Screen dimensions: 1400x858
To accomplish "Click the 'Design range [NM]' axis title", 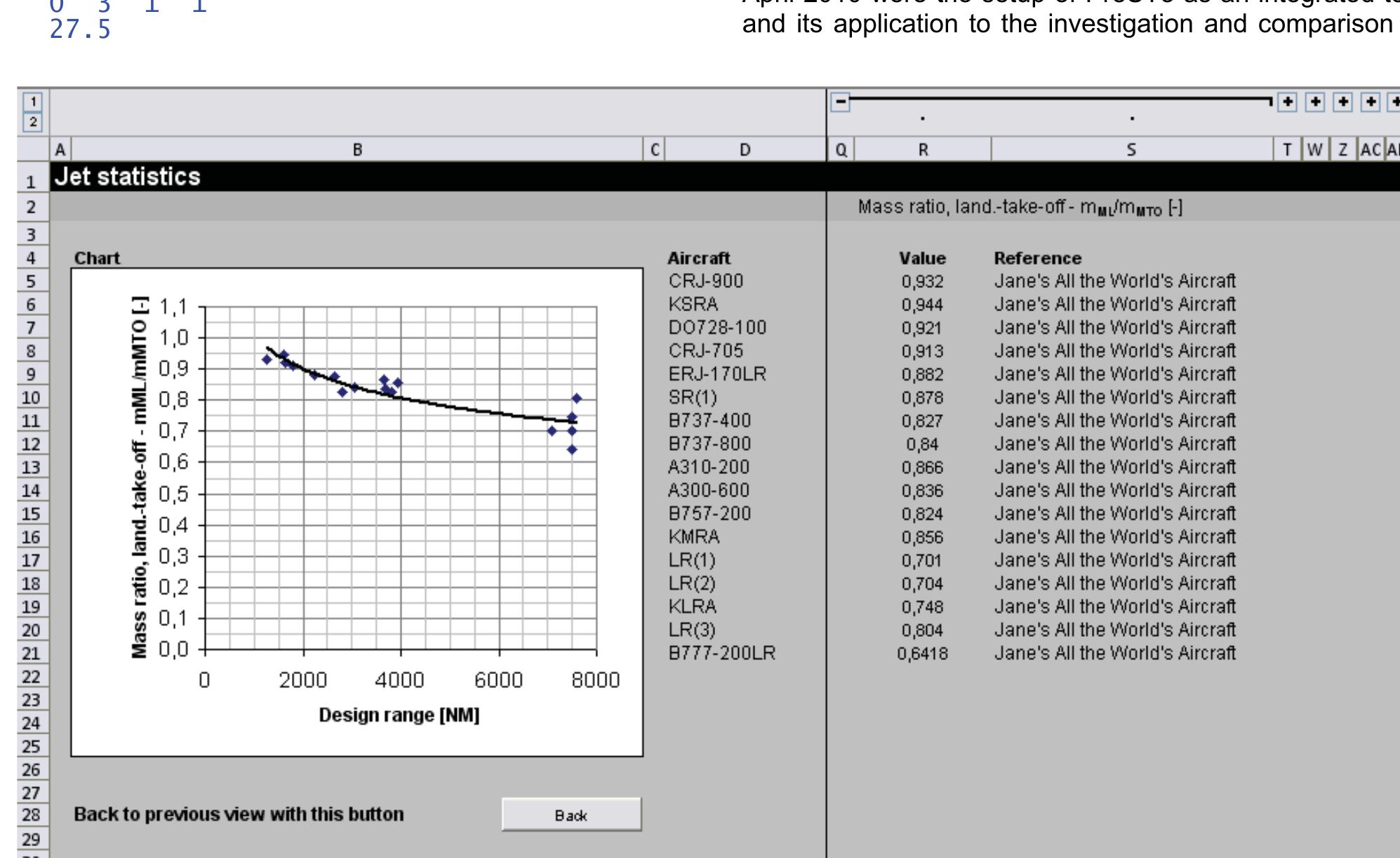I will coord(399,715).
